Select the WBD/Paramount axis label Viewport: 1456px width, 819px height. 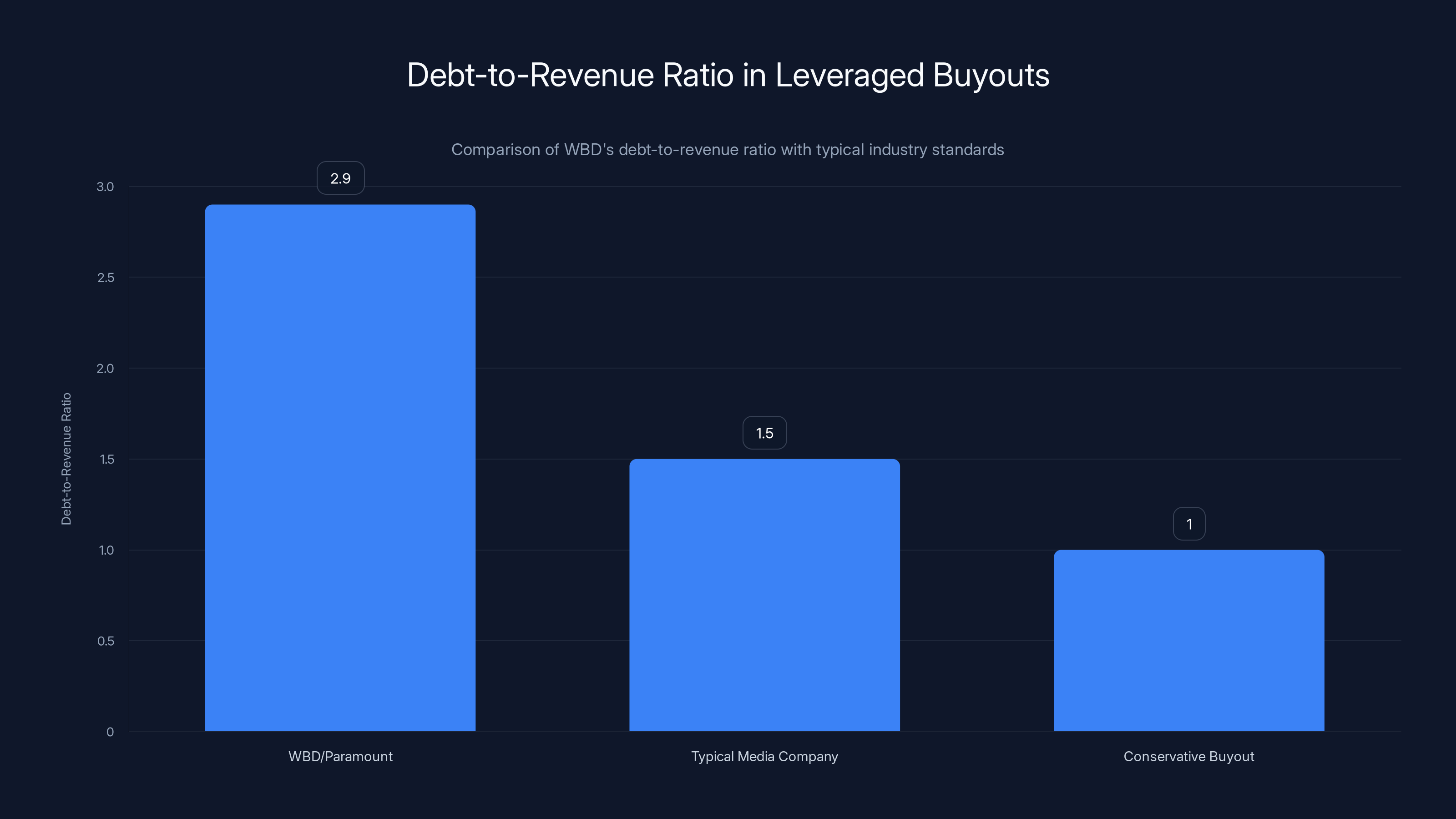click(x=340, y=756)
